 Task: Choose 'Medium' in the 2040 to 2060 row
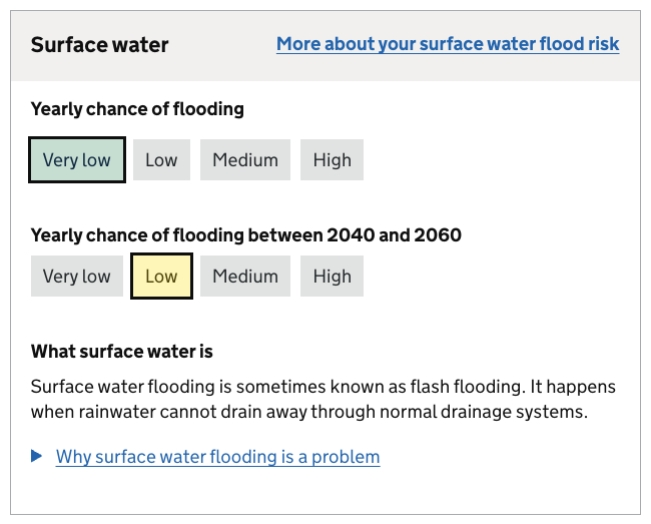(245, 276)
